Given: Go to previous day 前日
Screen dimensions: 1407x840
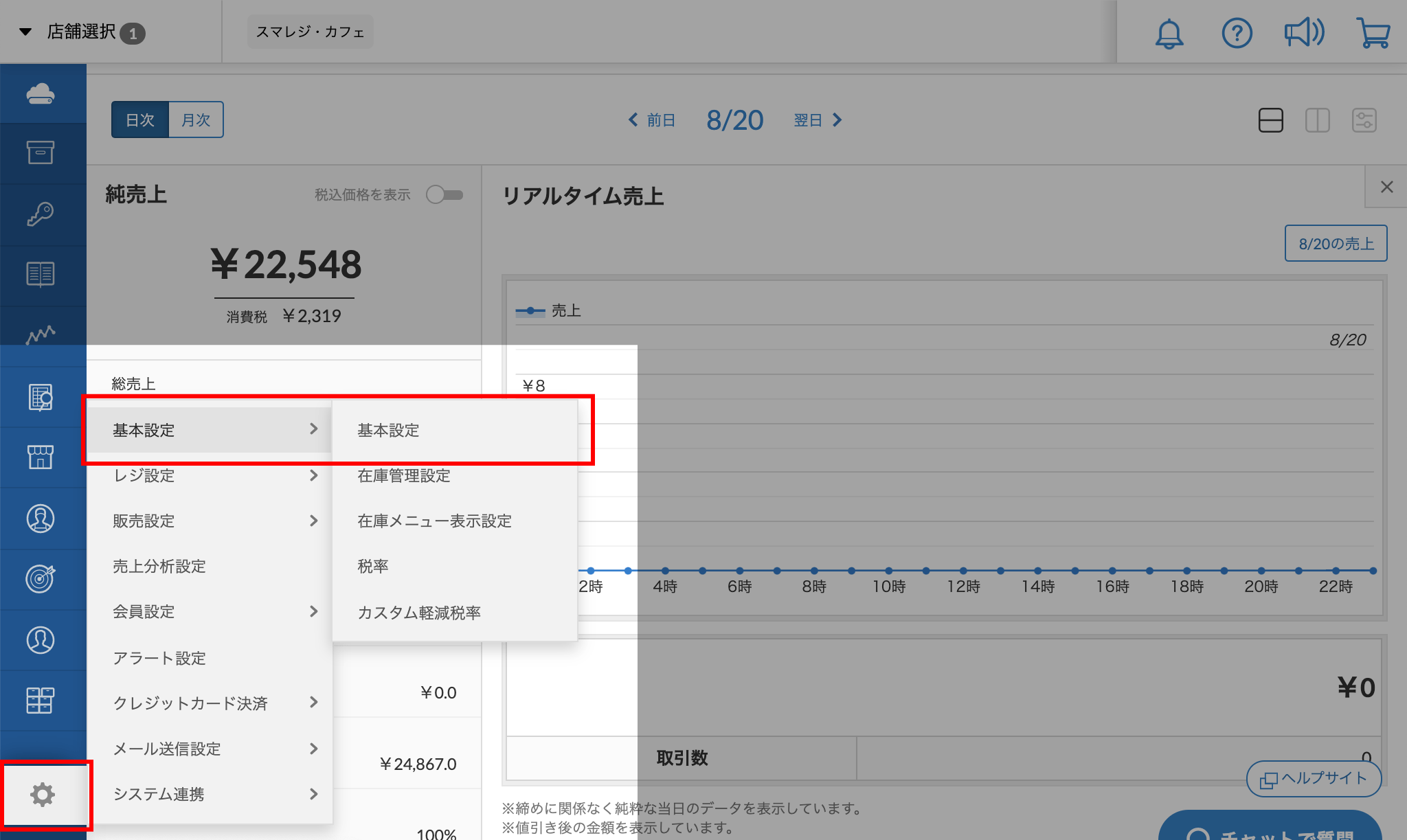Looking at the screenshot, I should click(x=652, y=120).
